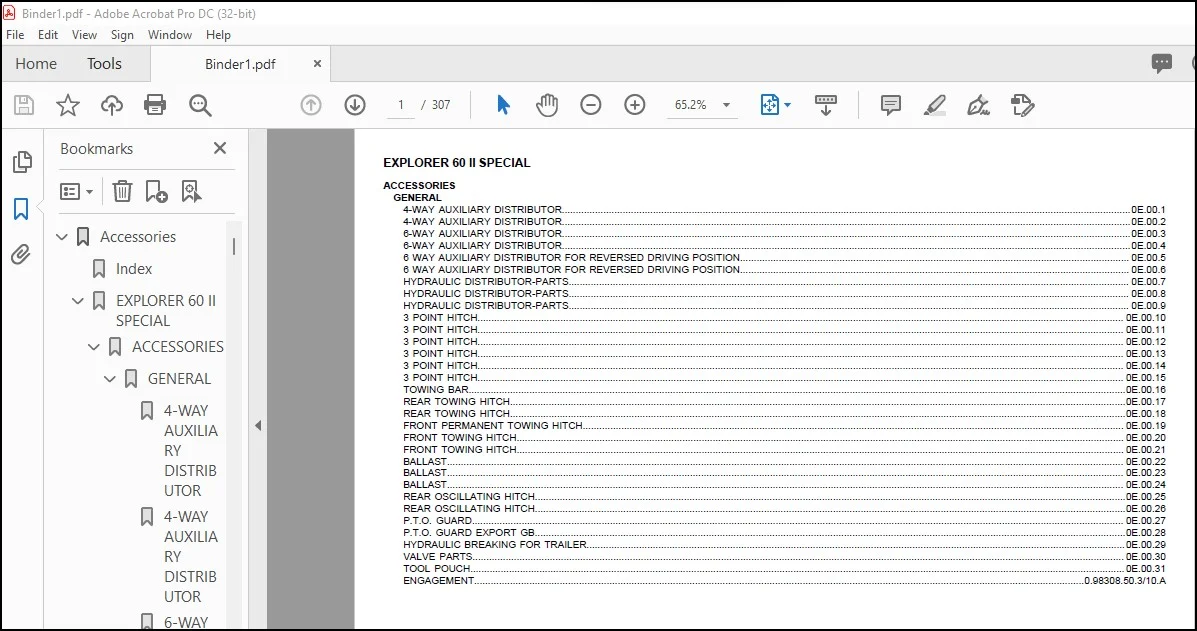
Task: Click ENGAGEMENT contents entry
Action: (438, 581)
